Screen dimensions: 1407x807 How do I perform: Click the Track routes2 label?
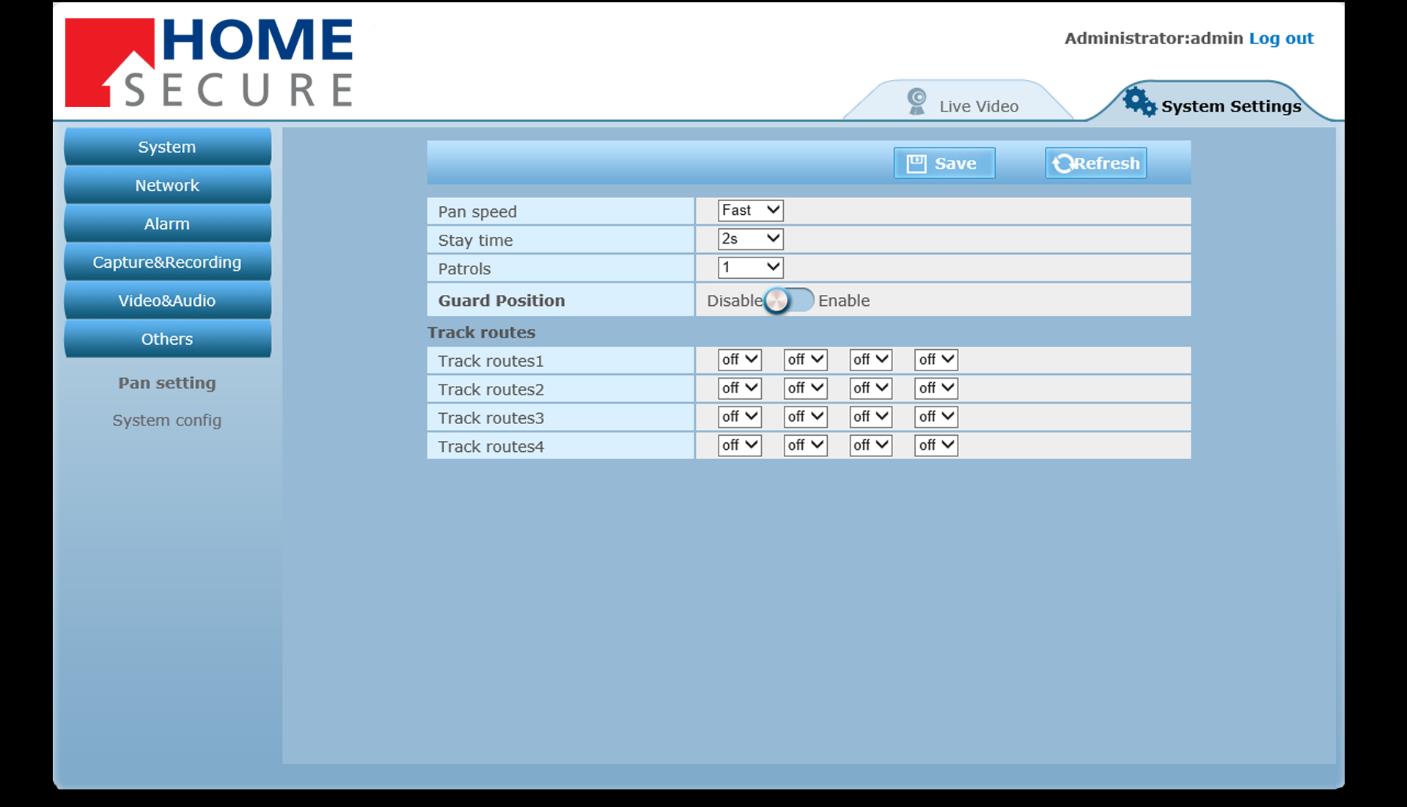tap(491, 389)
